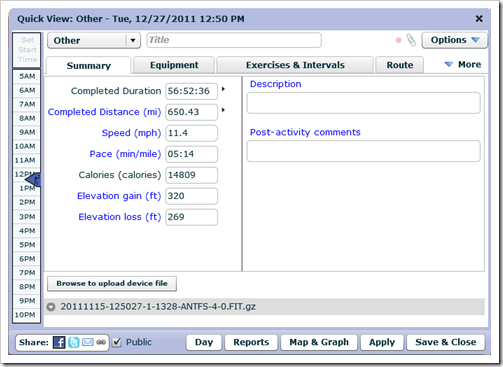The image size is (503, 367).
Task: Switch to the Equipment tab
Action: [174, 65]
